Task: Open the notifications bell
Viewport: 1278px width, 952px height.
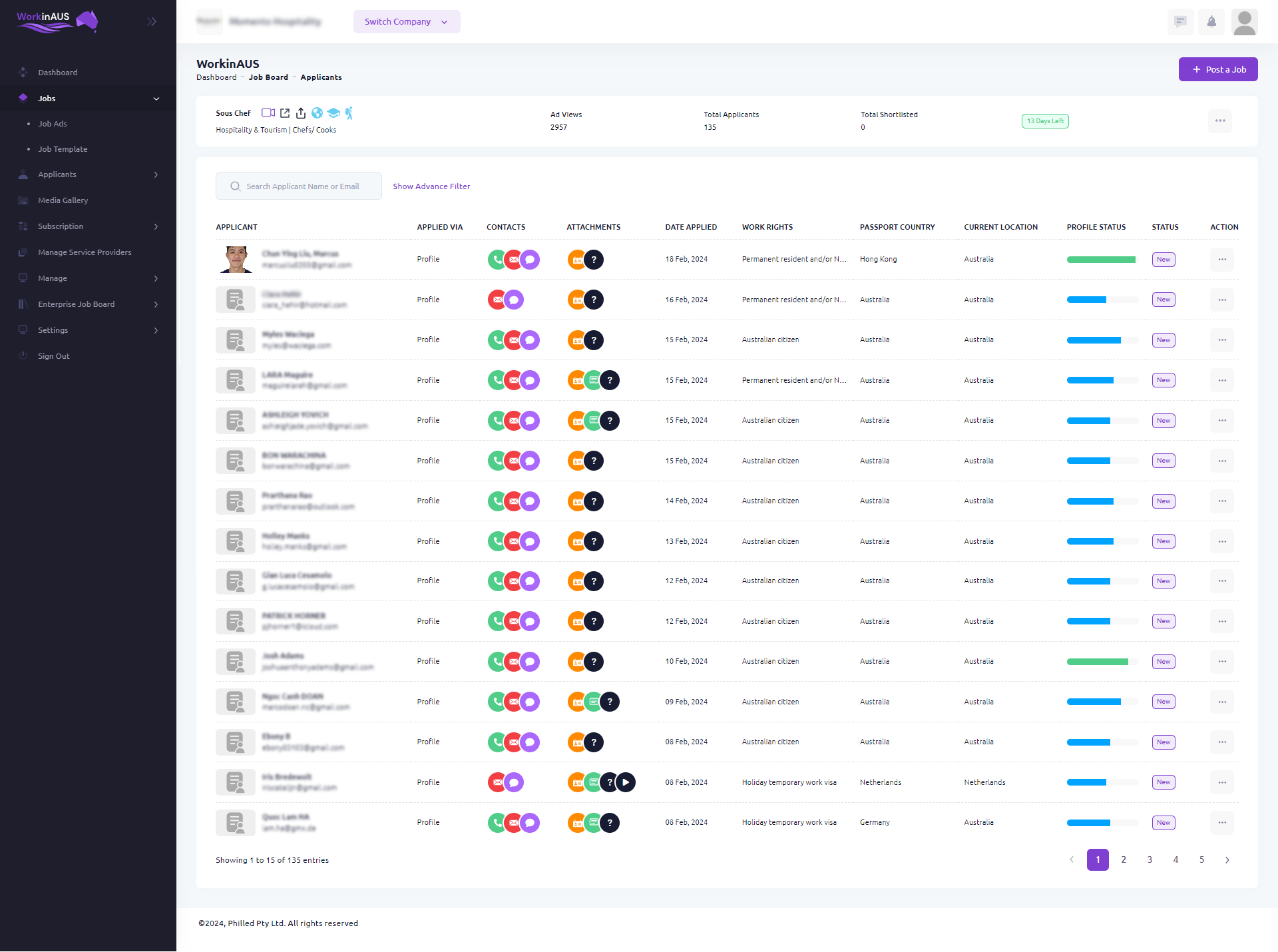Action: [1211, 21]
